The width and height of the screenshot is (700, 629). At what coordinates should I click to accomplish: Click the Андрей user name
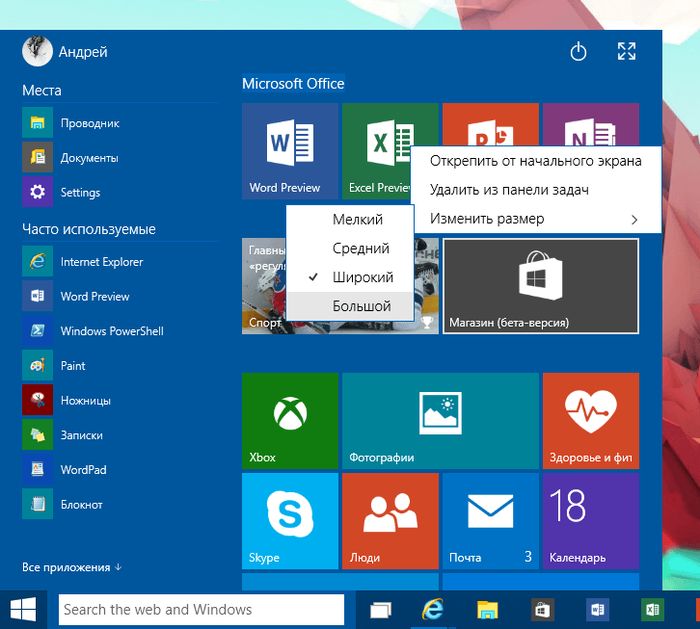pos(83,52)
